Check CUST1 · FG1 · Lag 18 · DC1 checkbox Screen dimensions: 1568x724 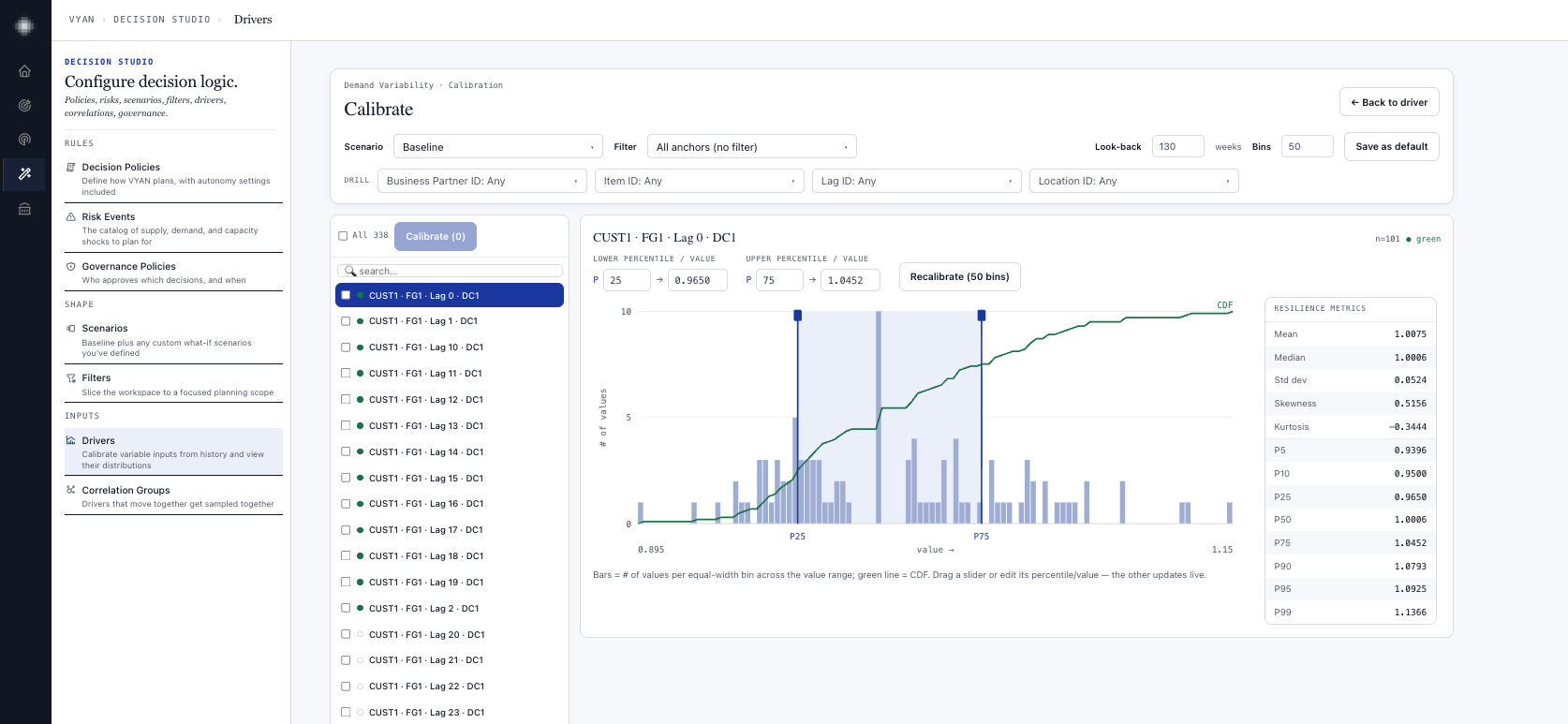point(346,555)
